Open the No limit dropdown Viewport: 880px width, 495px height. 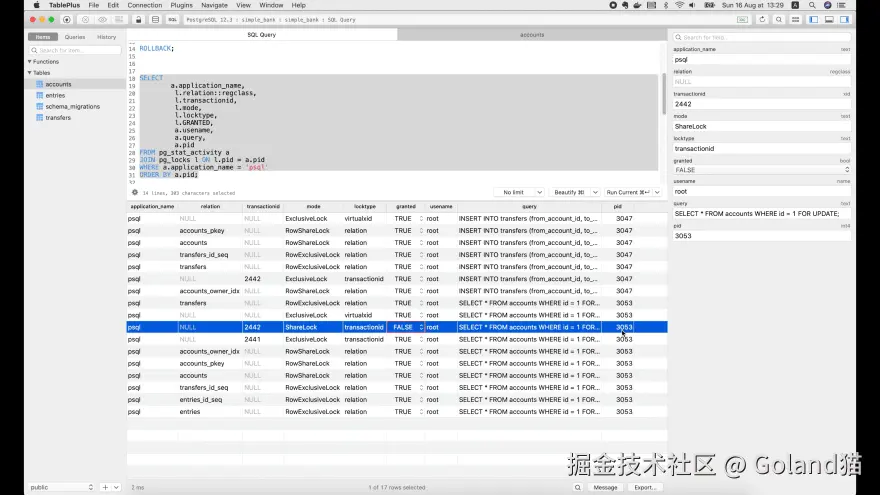click(519, 192)
